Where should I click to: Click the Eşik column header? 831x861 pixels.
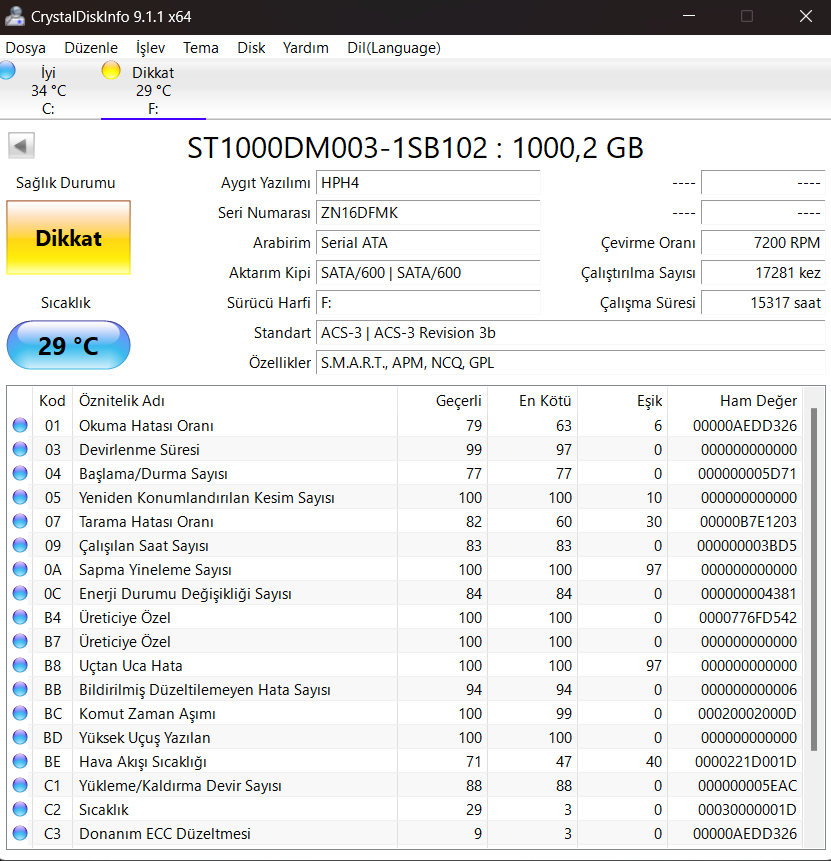622,401
